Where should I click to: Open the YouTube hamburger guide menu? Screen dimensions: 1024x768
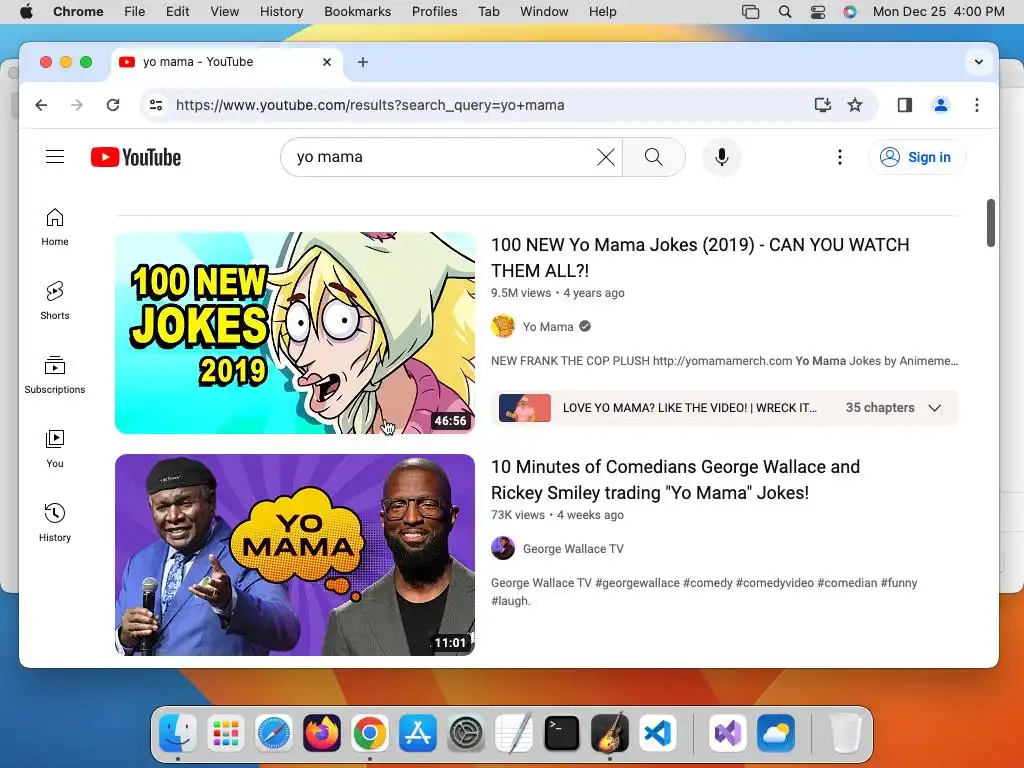(55, 157)
